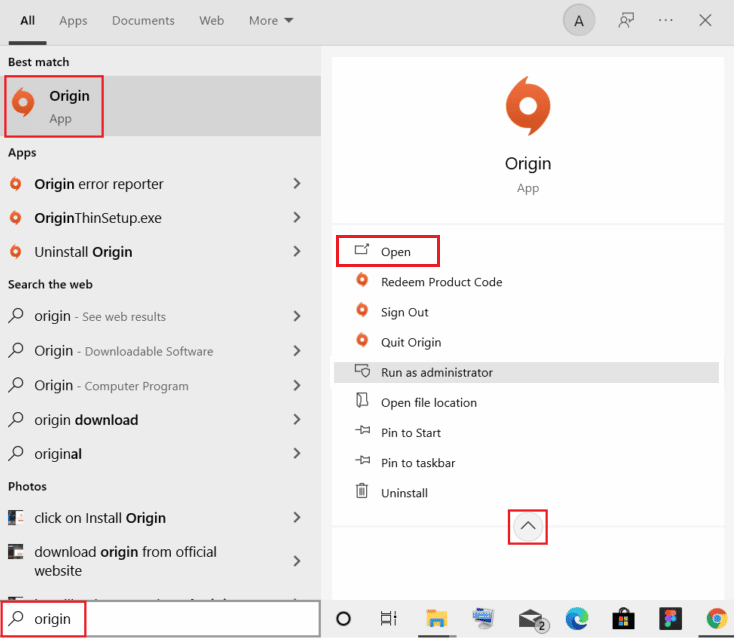Choose Redeem Product Code action
Viewport: 734px width, 639px height.
(x=441, y=282)
